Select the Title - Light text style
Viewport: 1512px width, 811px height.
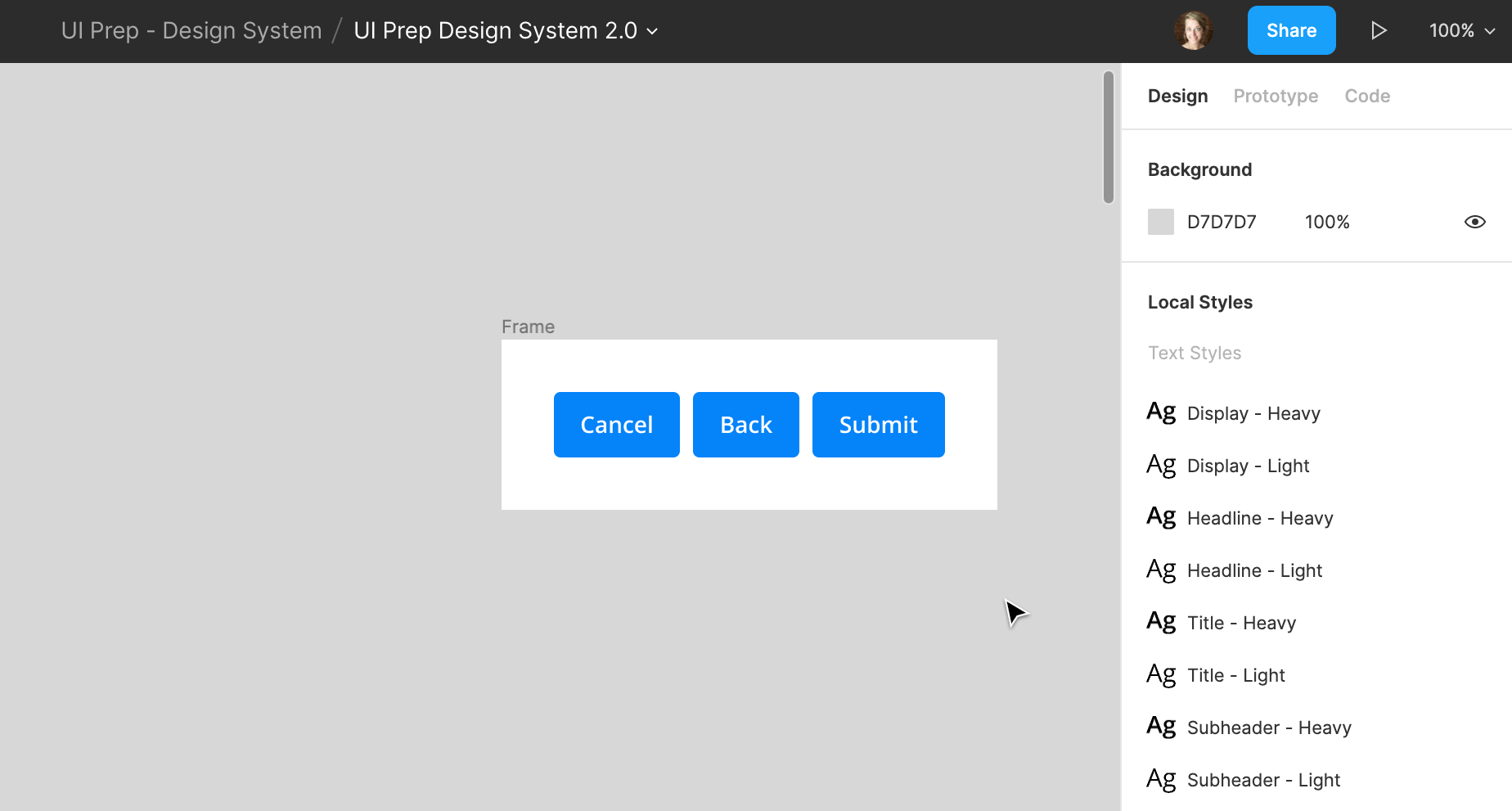coord(1235,675)
